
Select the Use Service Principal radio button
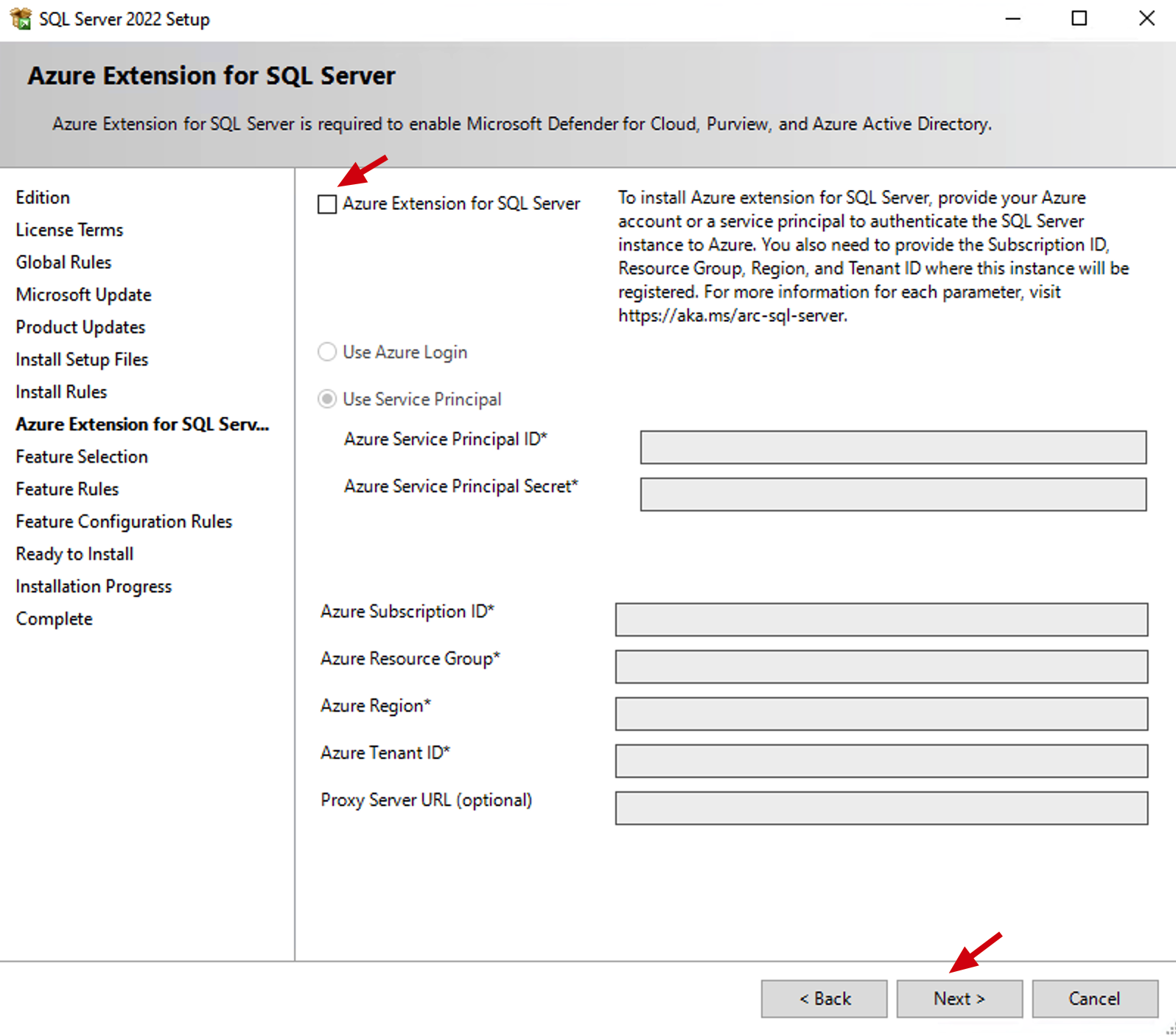tap(327, 399)
